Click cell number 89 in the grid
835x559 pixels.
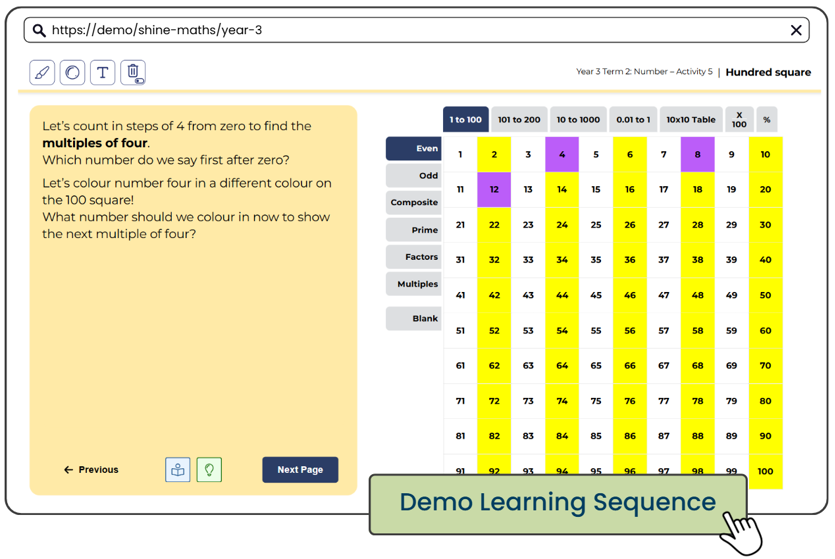tap(732, 436)
